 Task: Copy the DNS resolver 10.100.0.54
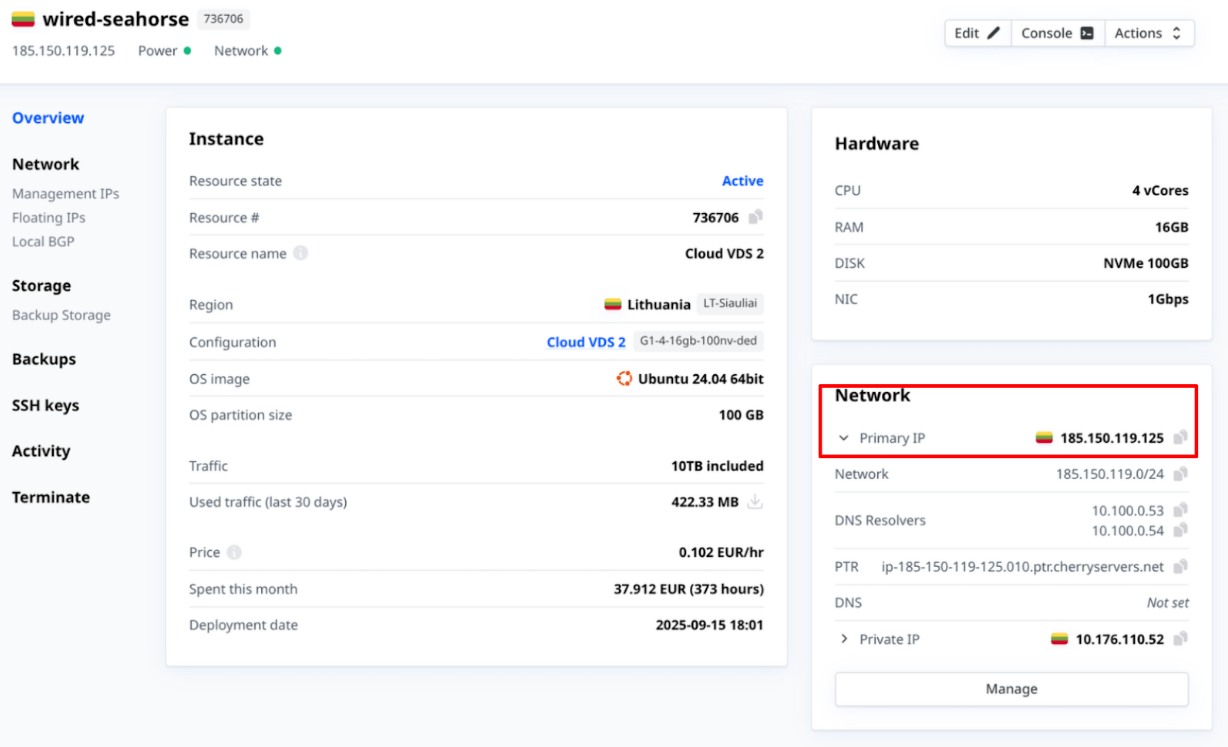(1180, 530)
